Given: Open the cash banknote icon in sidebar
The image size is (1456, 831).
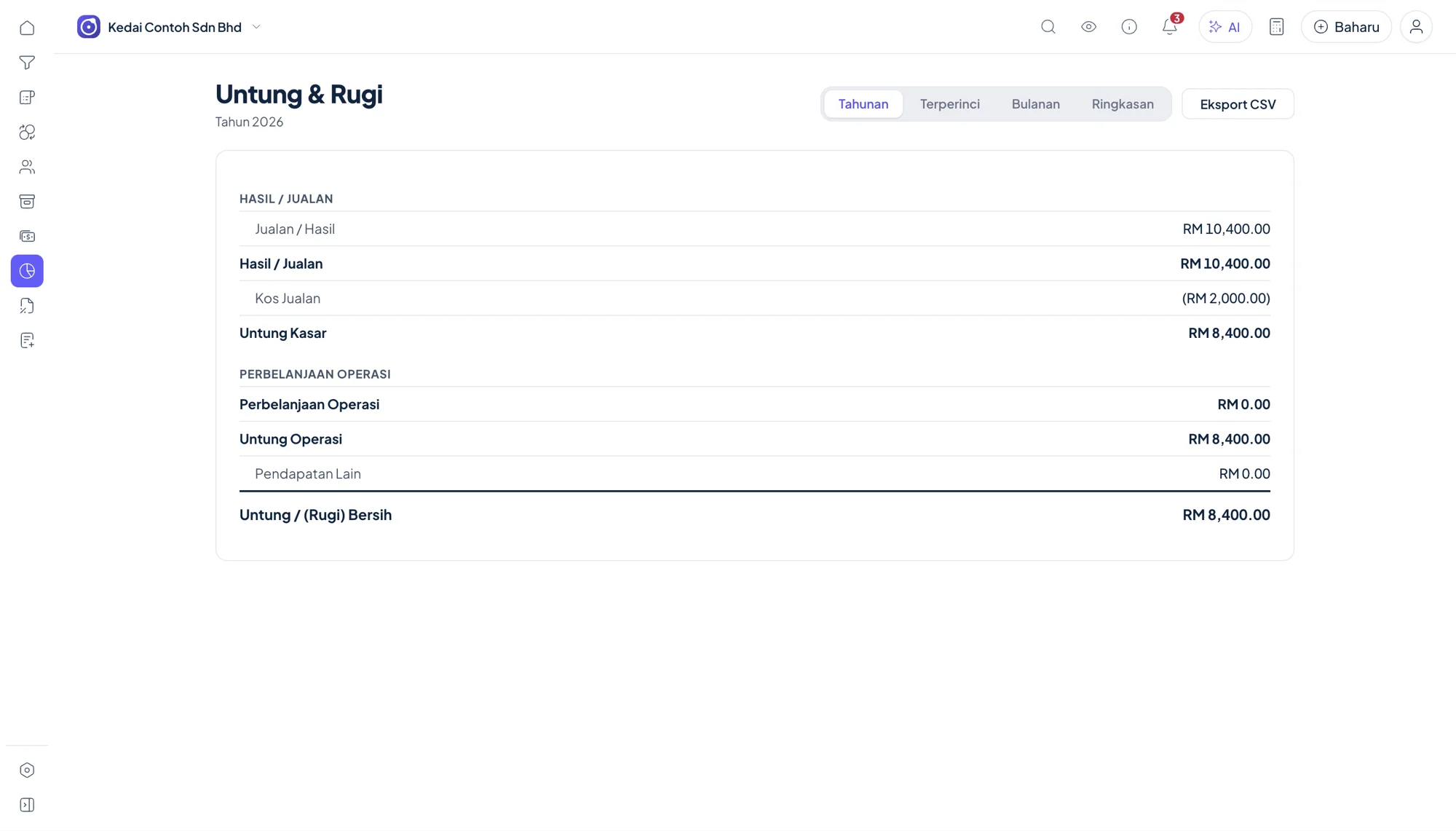Looking at the screenshot, I should point(27,236).
